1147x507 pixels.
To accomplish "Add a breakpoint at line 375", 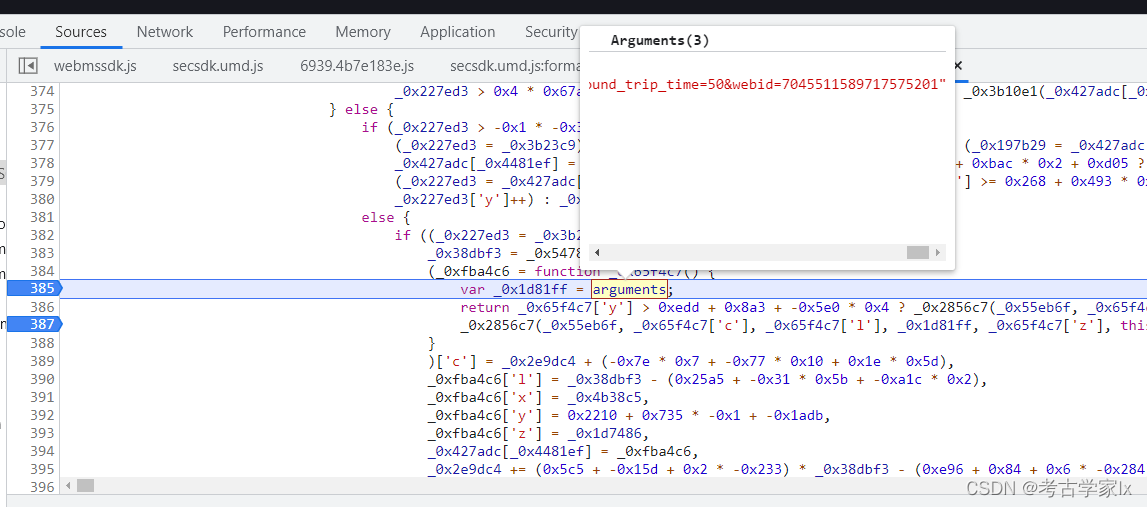I will 42,109.
